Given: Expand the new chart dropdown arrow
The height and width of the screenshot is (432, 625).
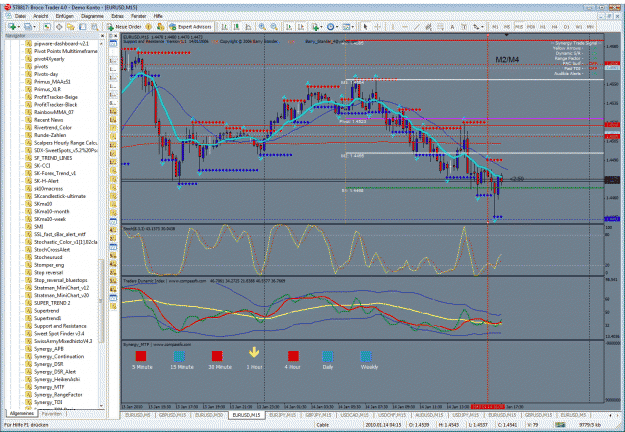Looking at the screenshot, I should coord(19,27).
